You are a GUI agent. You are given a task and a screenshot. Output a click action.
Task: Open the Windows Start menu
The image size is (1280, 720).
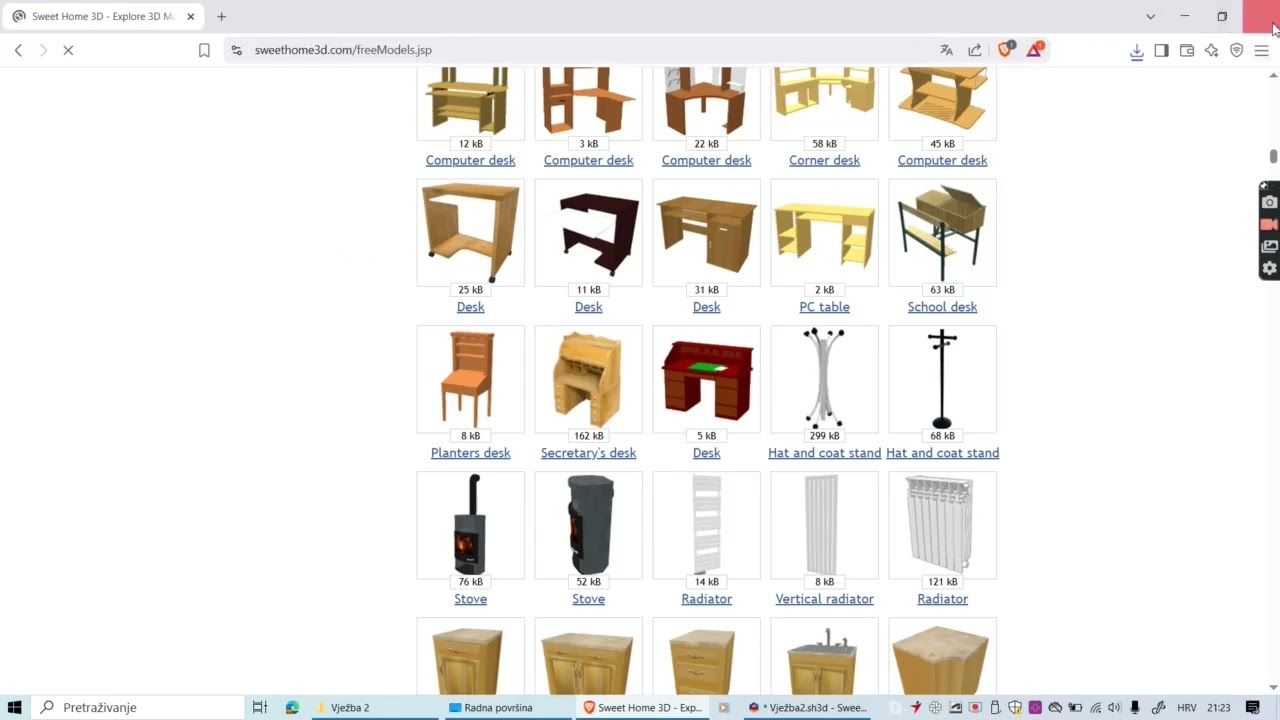point(15,707)
